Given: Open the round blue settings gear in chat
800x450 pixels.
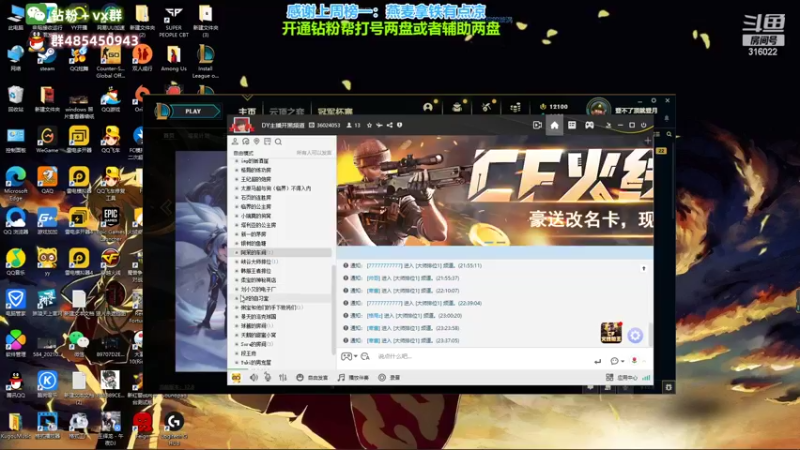Looking at the screenshot, I should coord(635,335).
